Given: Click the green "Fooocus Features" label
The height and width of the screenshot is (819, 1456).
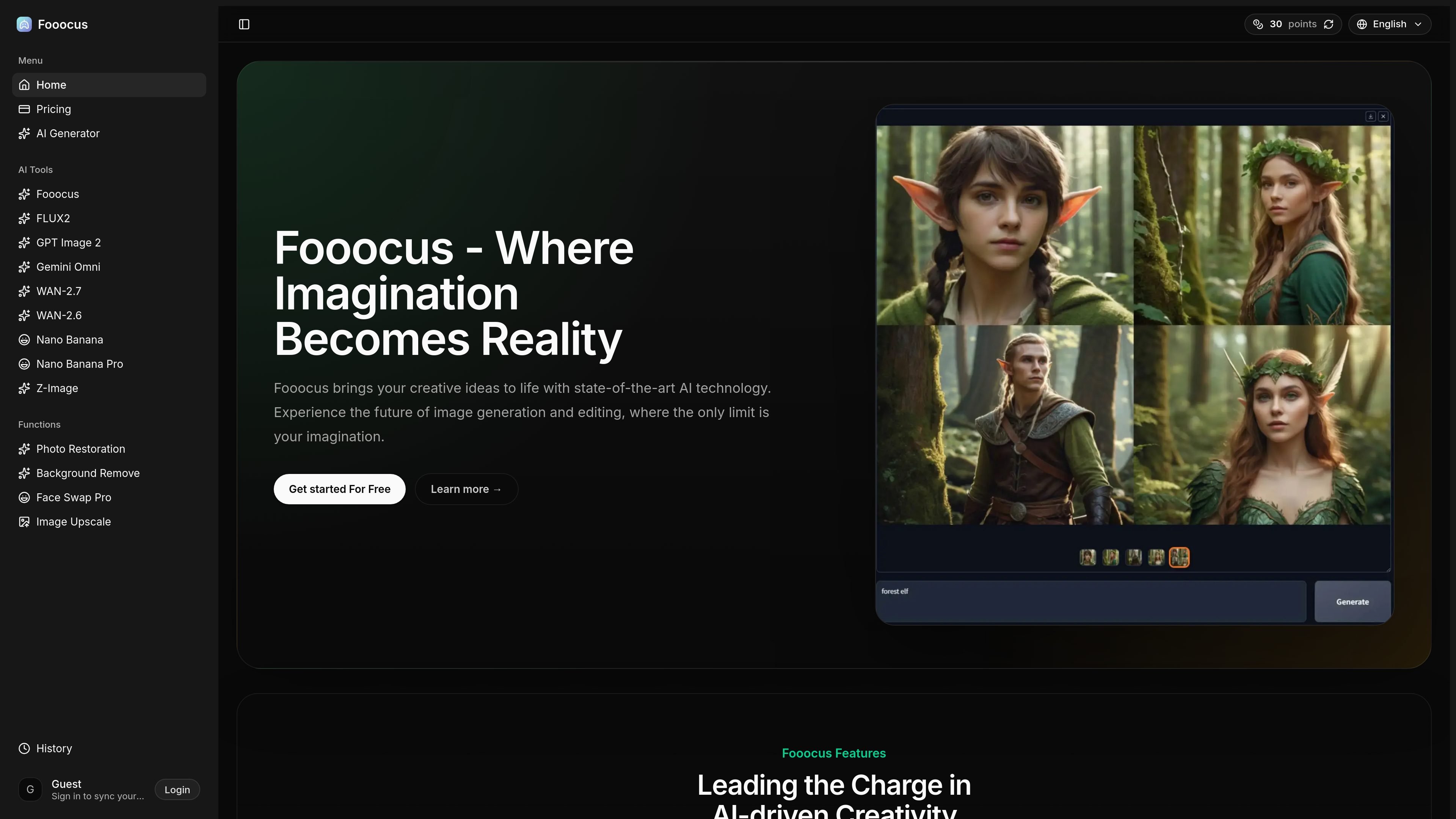Looking at the screenshot, I should [834, 753].
